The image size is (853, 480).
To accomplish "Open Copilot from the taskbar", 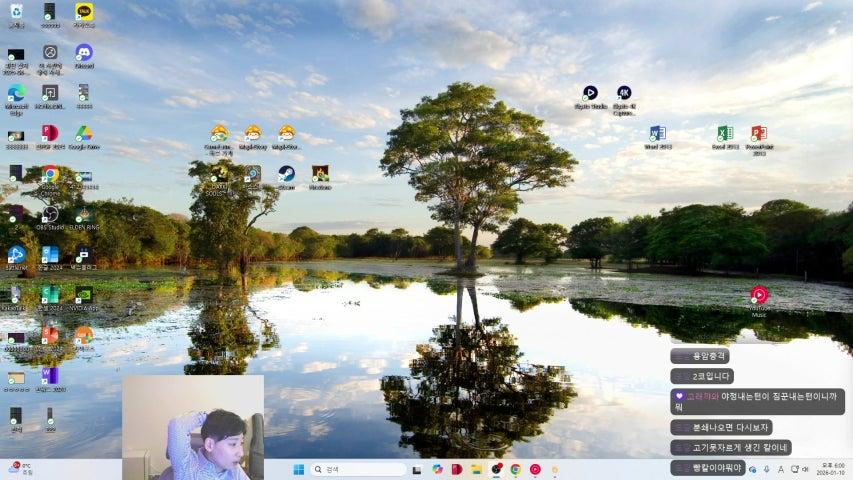I will [437, 469].
